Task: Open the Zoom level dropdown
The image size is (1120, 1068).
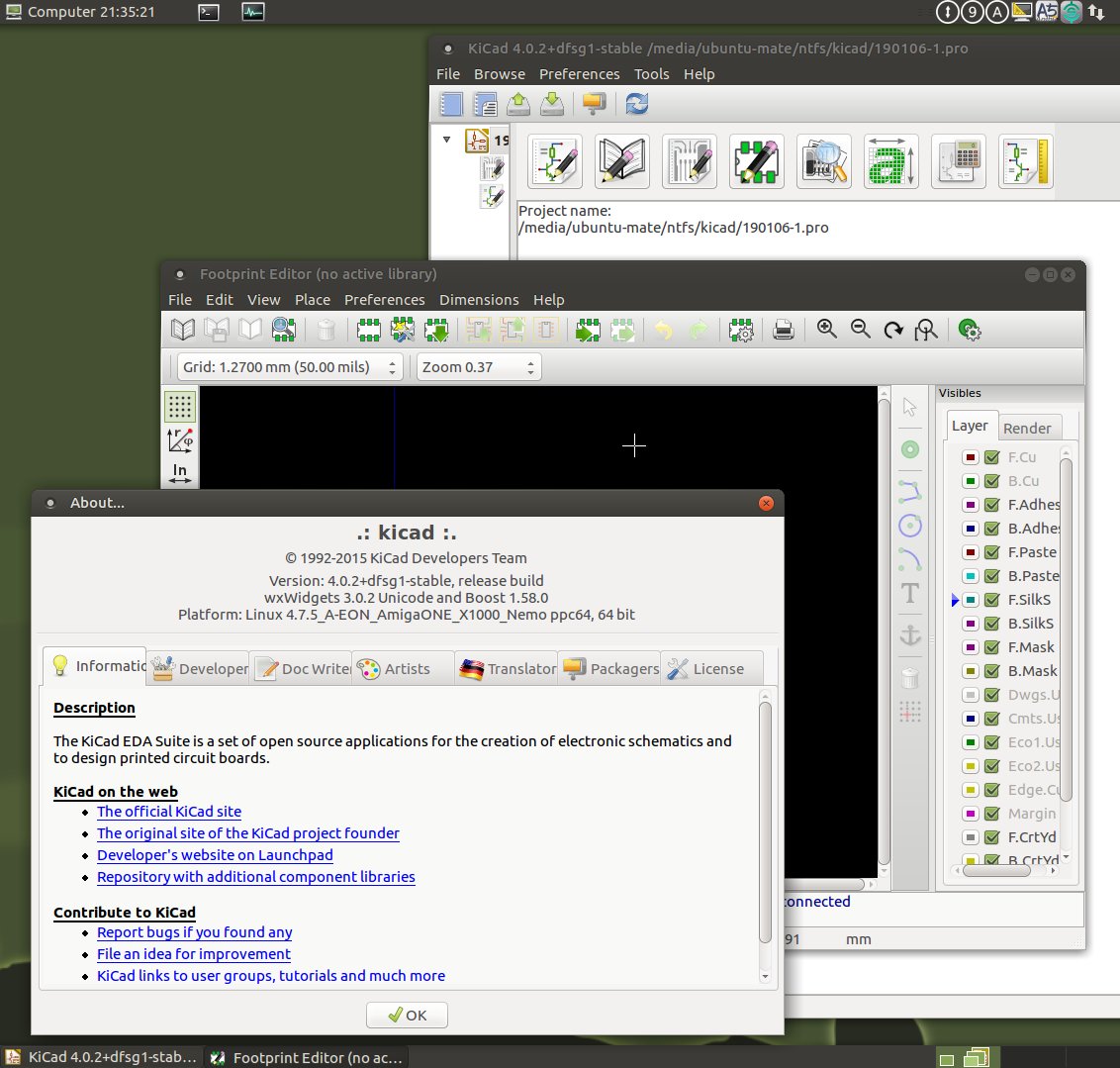Action: 479,367
